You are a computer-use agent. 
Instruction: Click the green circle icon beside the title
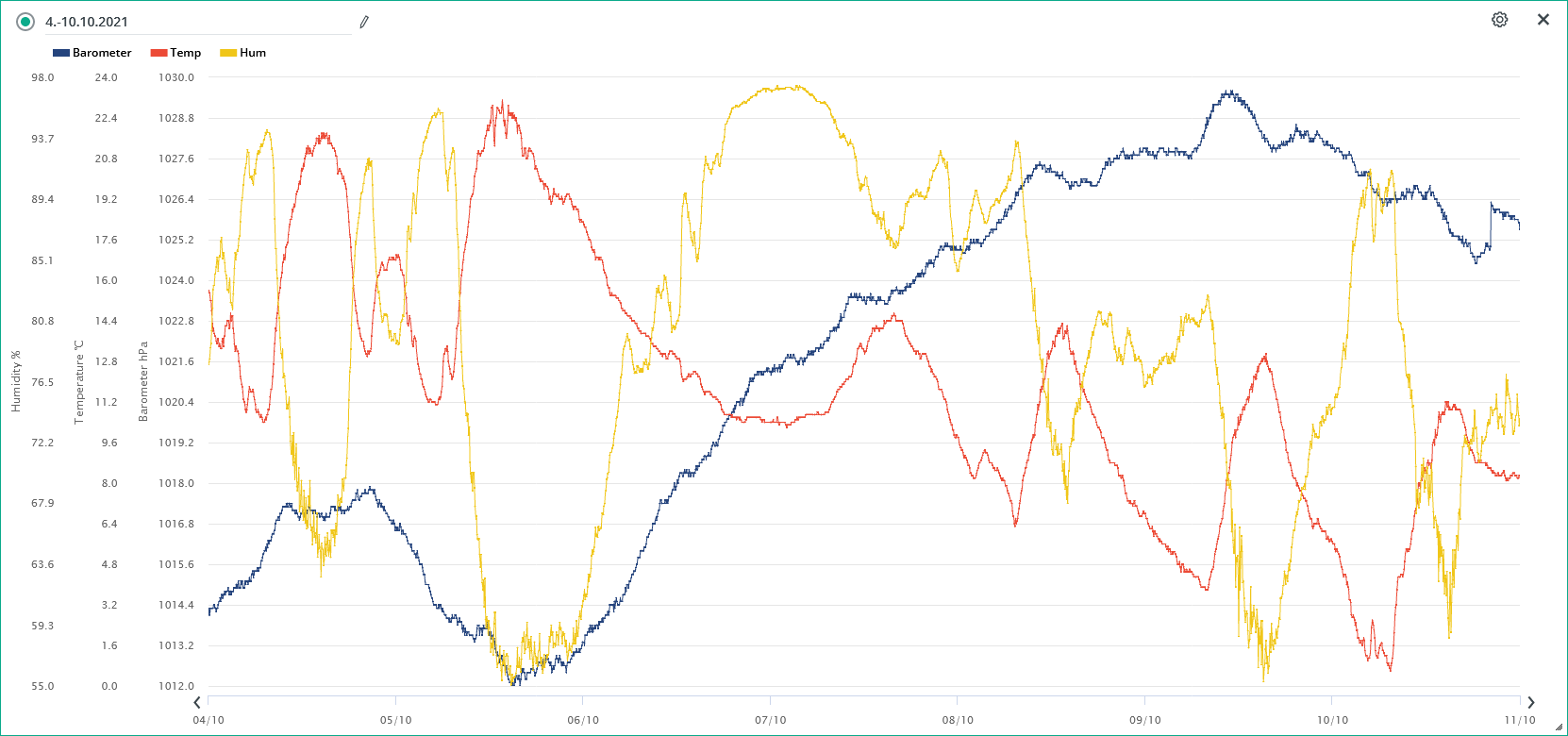(25, 22)
